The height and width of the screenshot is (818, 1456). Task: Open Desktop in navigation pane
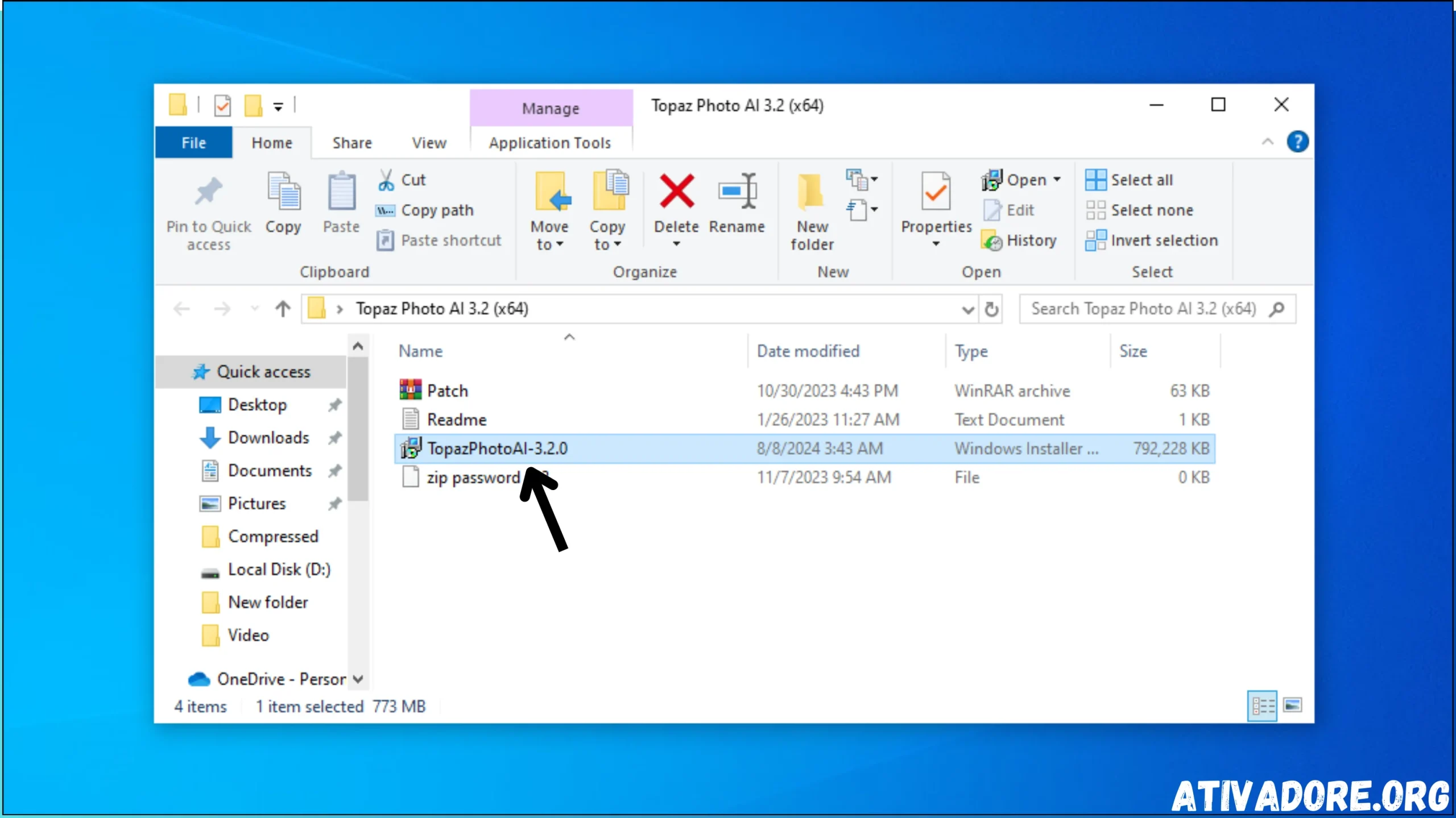pyautogui.click(x=257, y=405)
